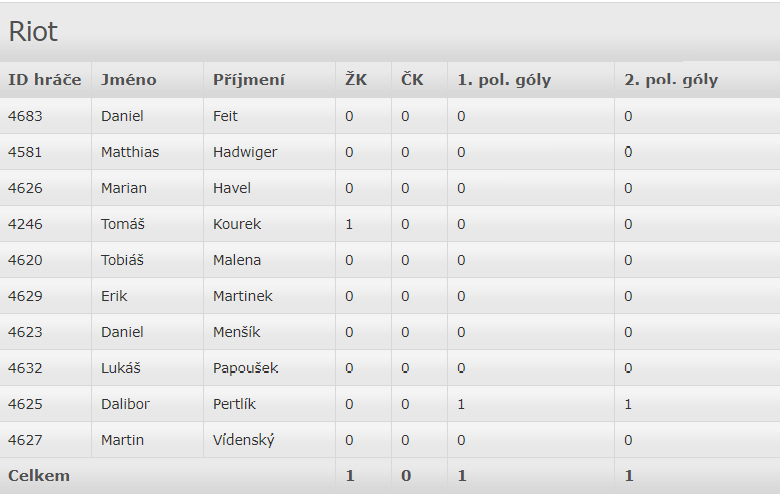Click the ČK column header
781x496 pixels.
[x=412, y=80]
